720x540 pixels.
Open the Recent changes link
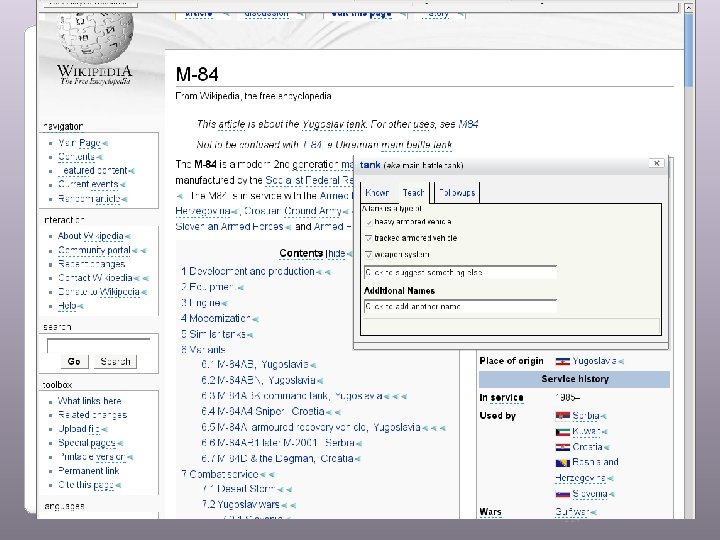tap(91, 264)
